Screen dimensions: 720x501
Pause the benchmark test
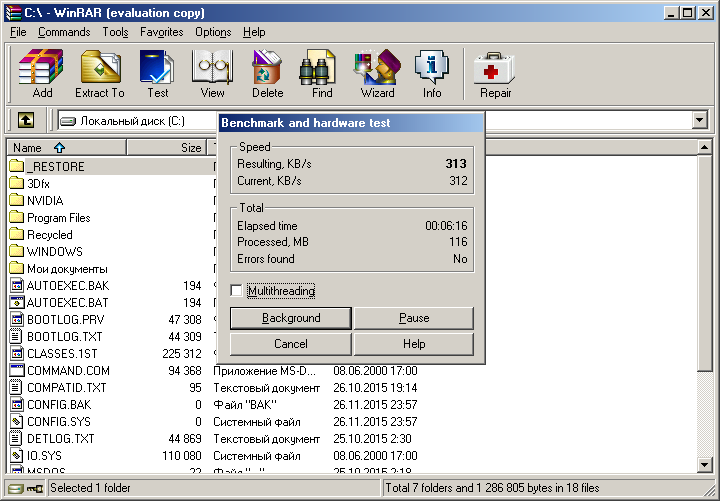click(x=413, y=318)
